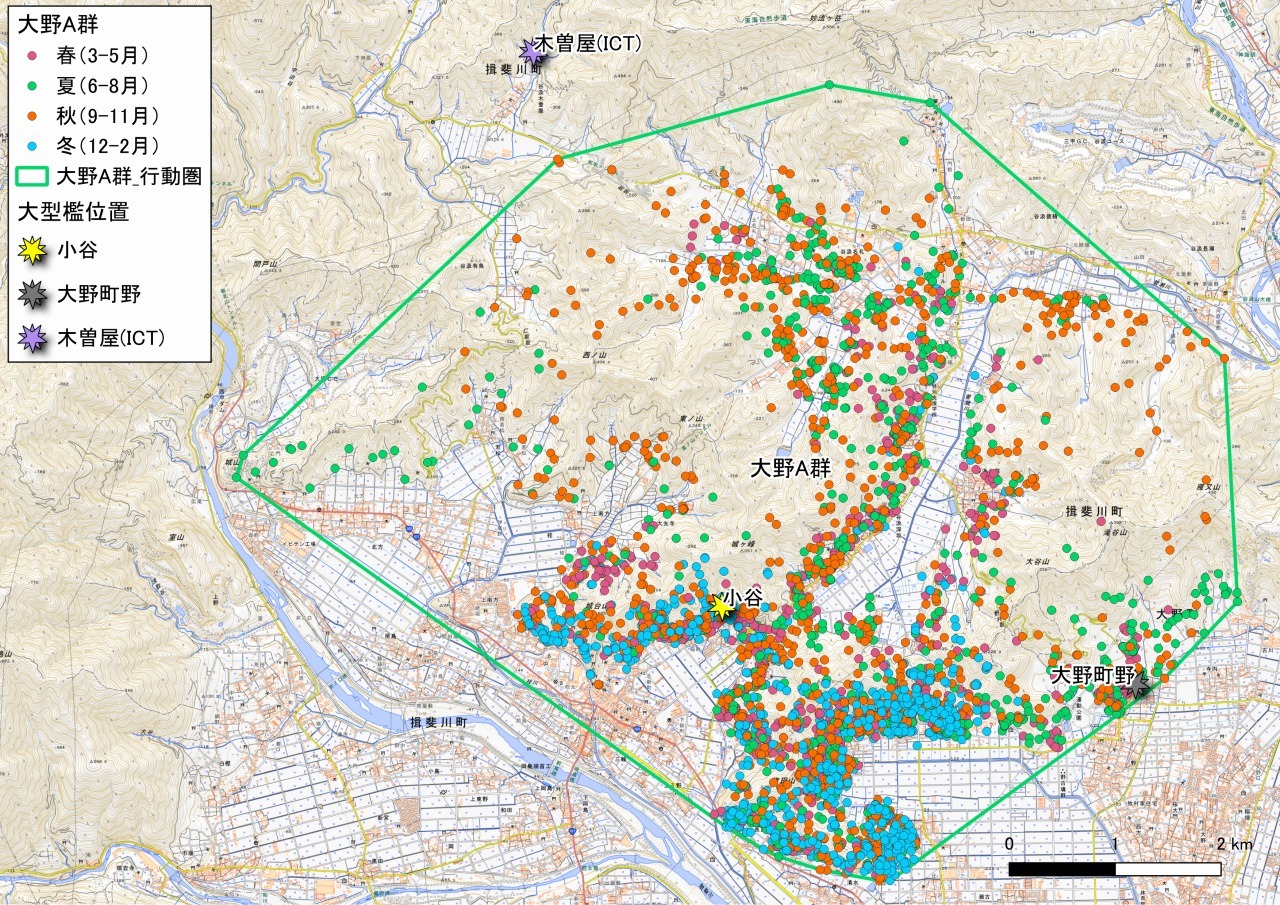Screen dimensions: 1280x905
Task: Click the 大野A群 legend title
Action: point(46,22)
